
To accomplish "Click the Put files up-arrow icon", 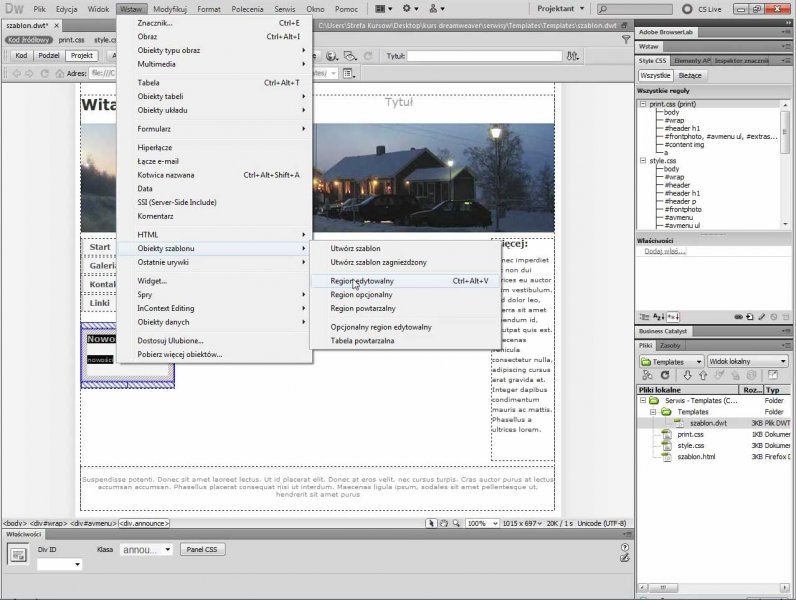I will click(702, 375).
